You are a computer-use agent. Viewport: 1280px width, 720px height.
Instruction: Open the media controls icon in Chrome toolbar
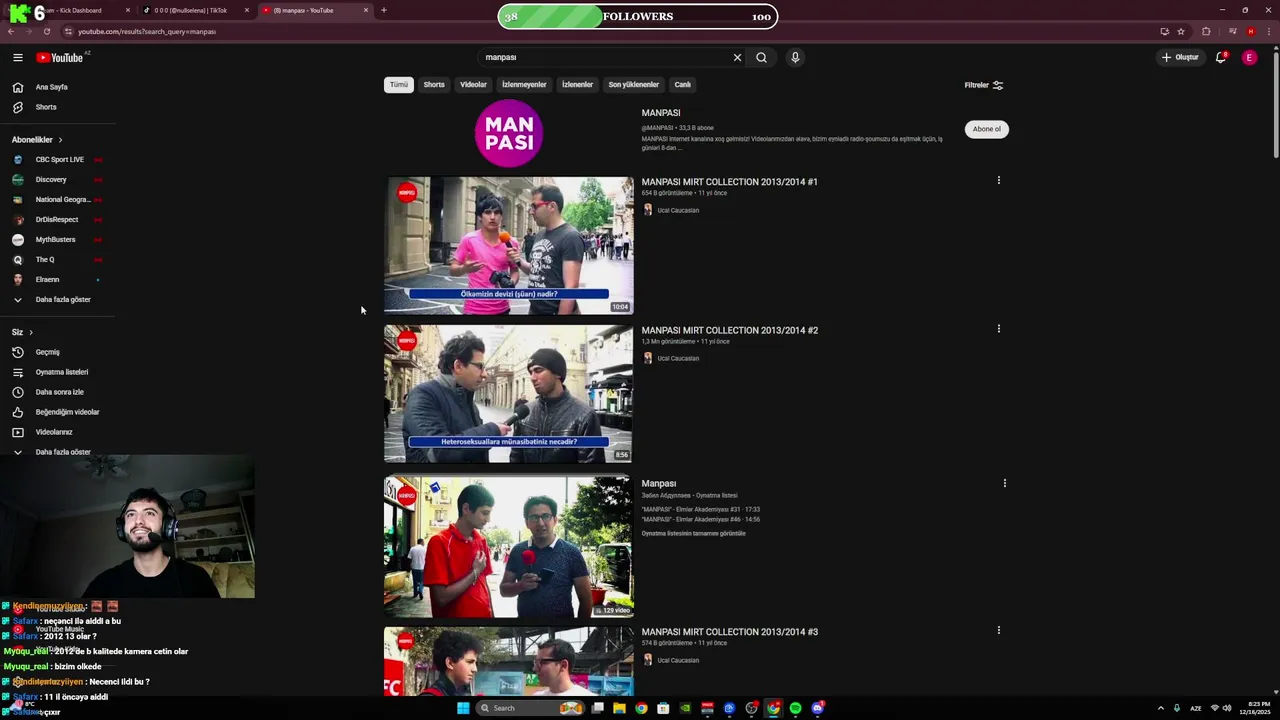tap(1231, 31)
